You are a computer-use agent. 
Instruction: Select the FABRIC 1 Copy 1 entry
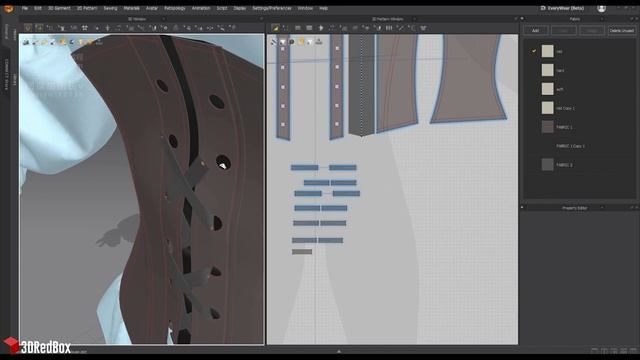point(570,146)
